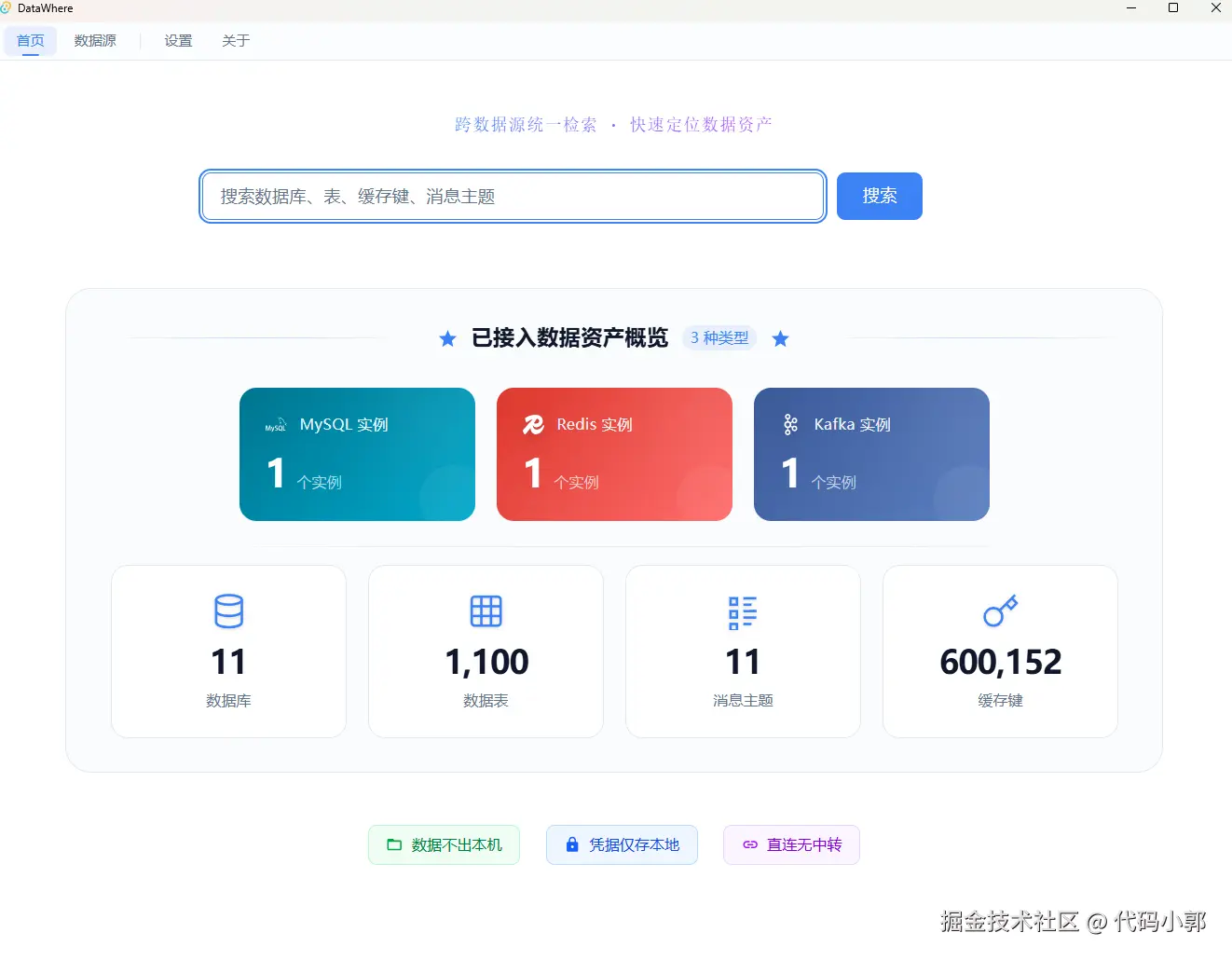Click the 直连无中转 label
Viewport: 1232px width, 960px height.
804,844
